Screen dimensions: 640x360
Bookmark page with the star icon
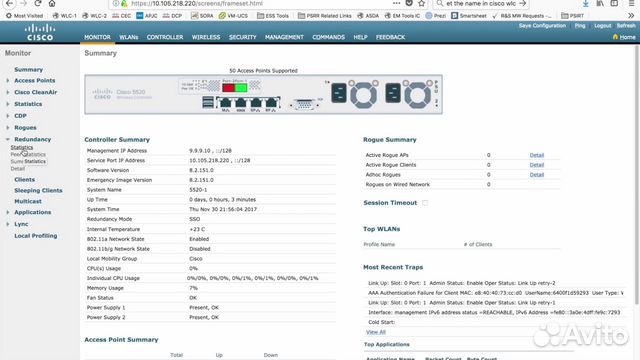(422, 3)
